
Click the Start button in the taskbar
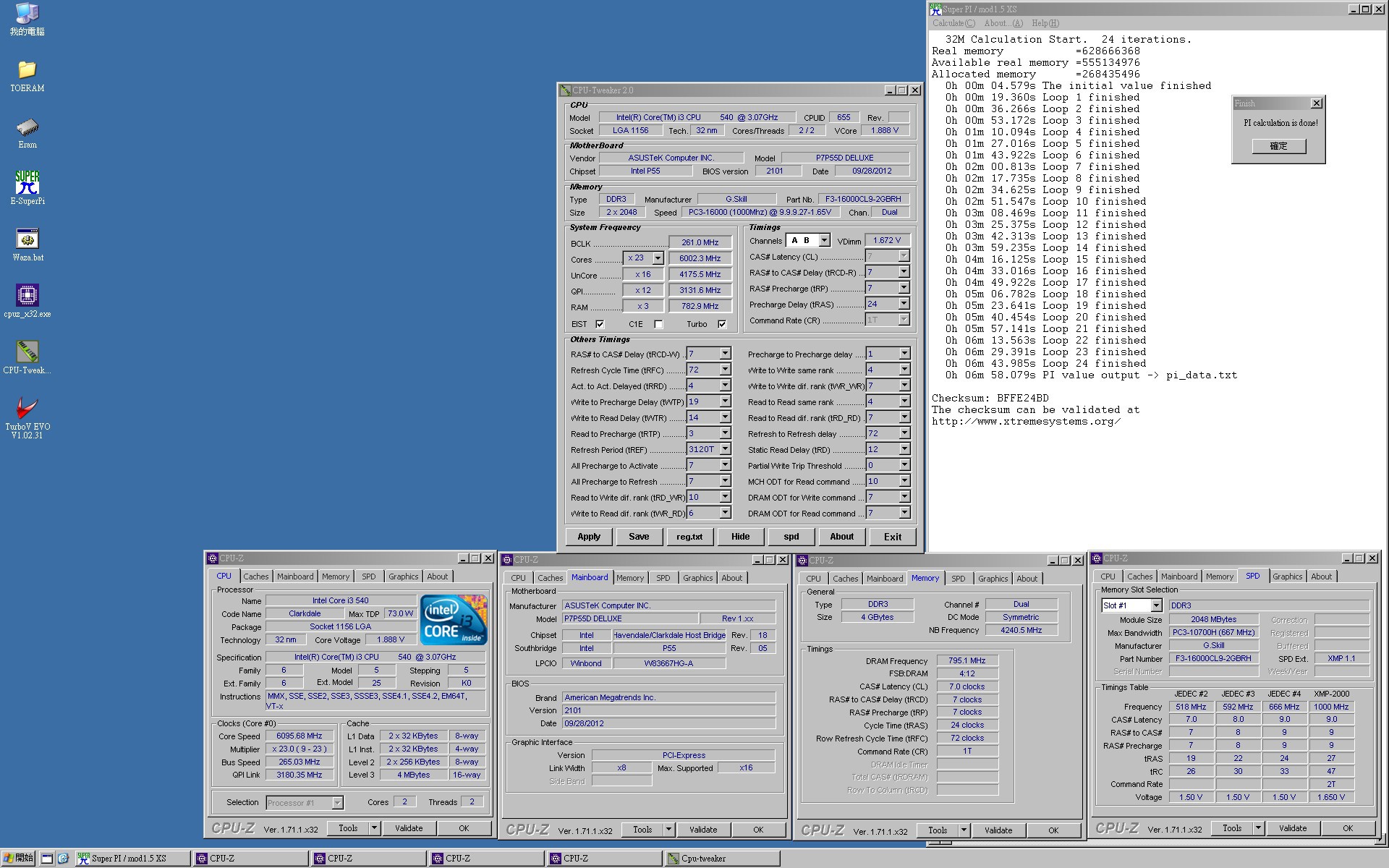tap(18, 859)
